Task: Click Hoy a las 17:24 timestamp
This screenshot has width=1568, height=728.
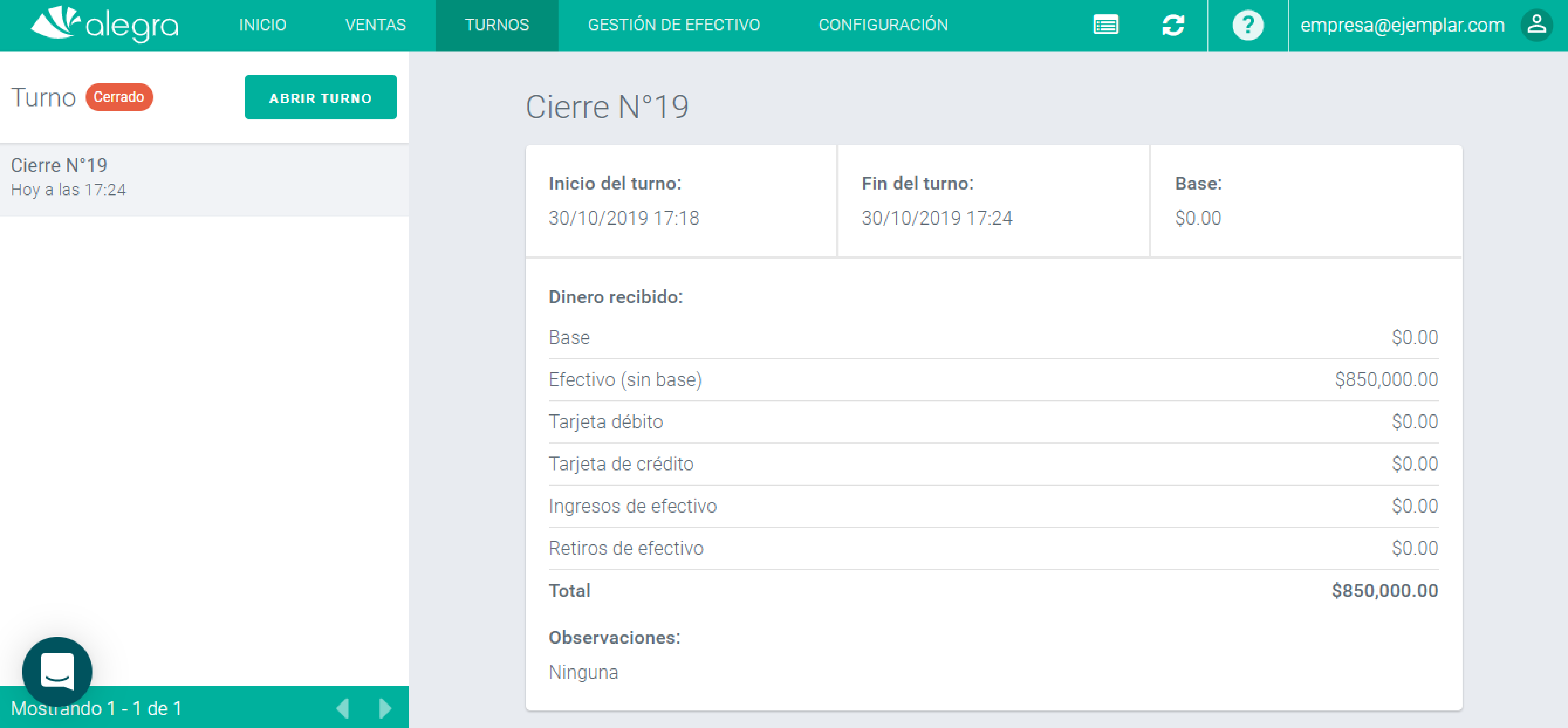Action: point(68,190)
